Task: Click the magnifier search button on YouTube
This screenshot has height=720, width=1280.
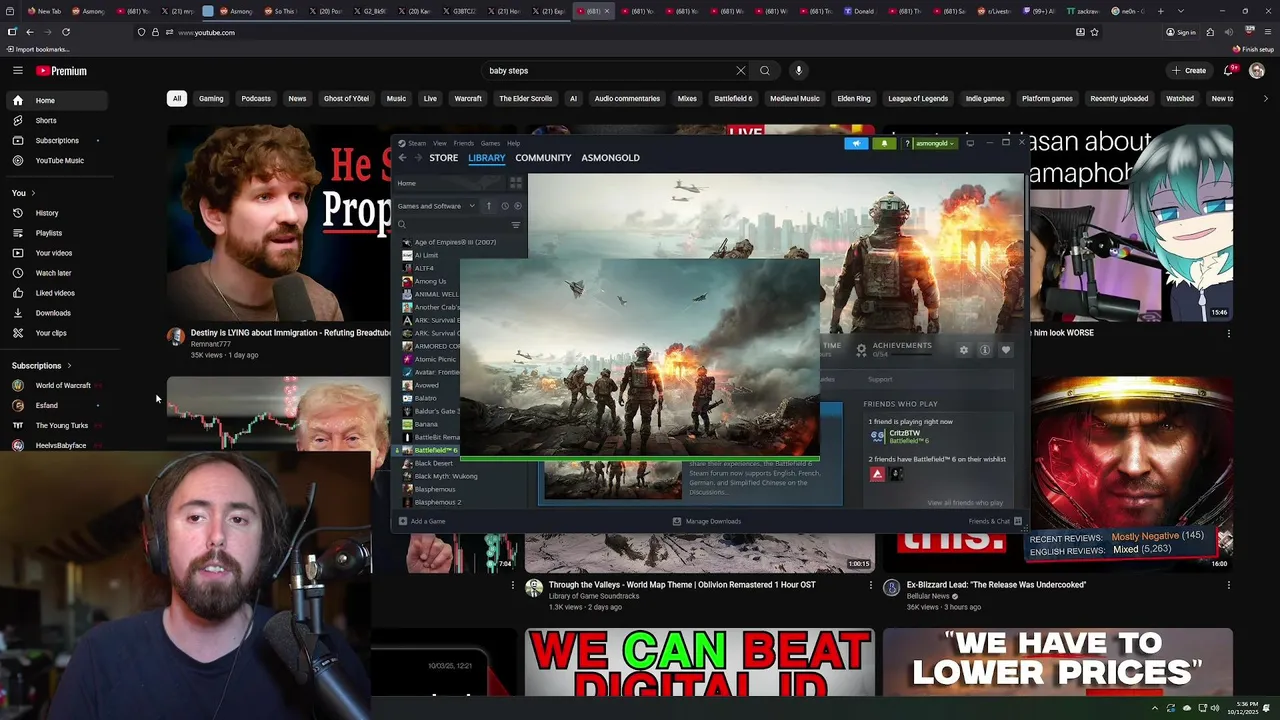Action: point(765,71)
